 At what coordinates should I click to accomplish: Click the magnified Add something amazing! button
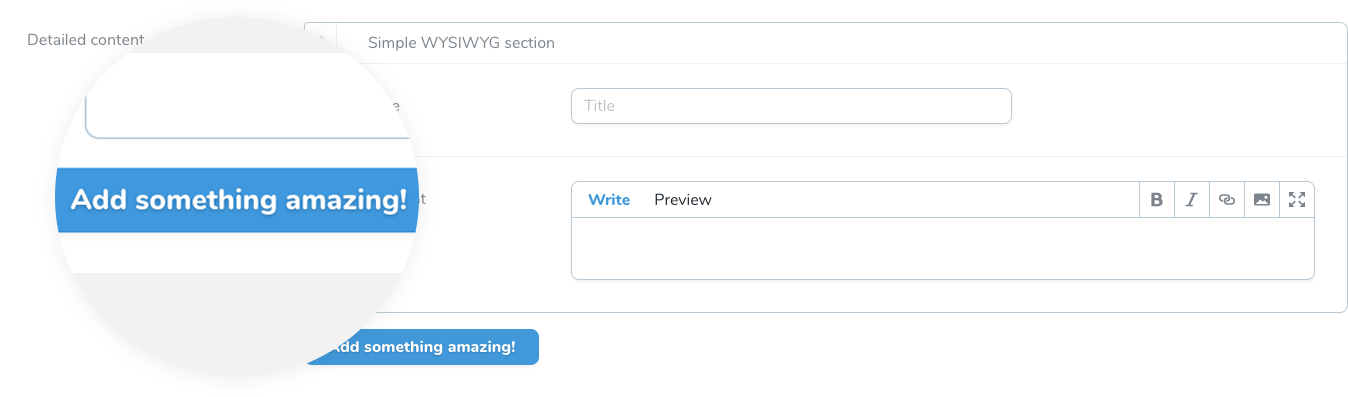[x=237, y=200]
